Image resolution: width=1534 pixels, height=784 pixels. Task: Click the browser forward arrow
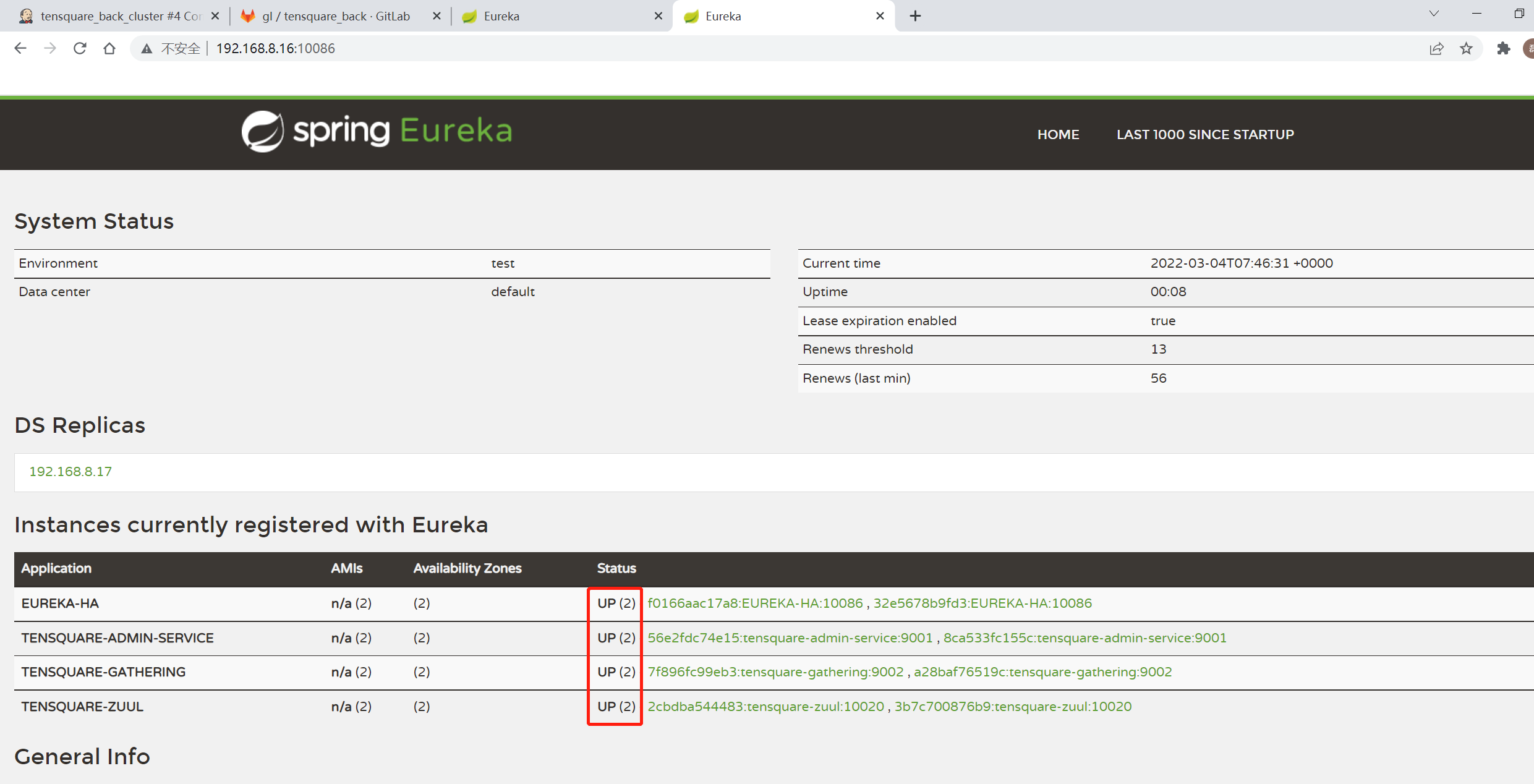click(50, 48)
